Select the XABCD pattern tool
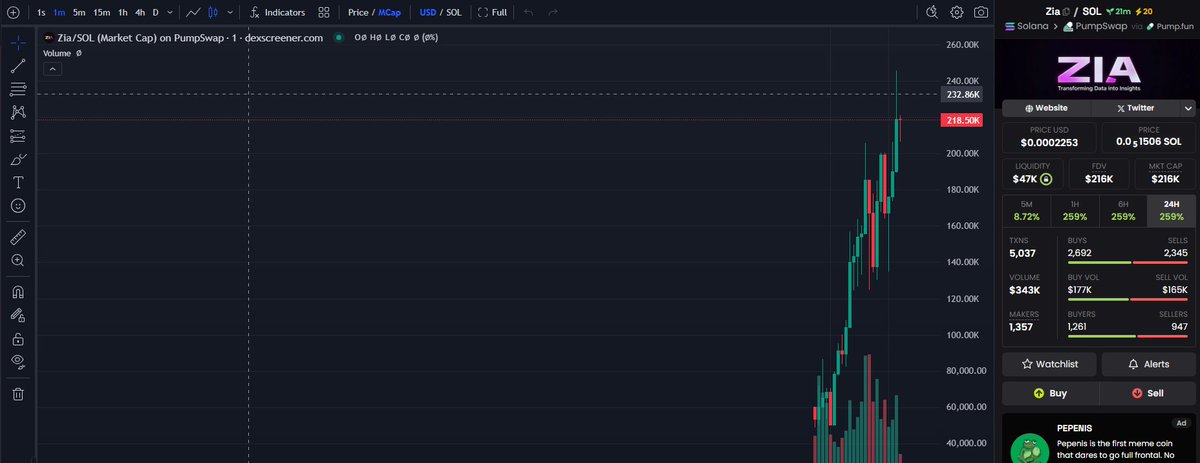 coord(17,112)
